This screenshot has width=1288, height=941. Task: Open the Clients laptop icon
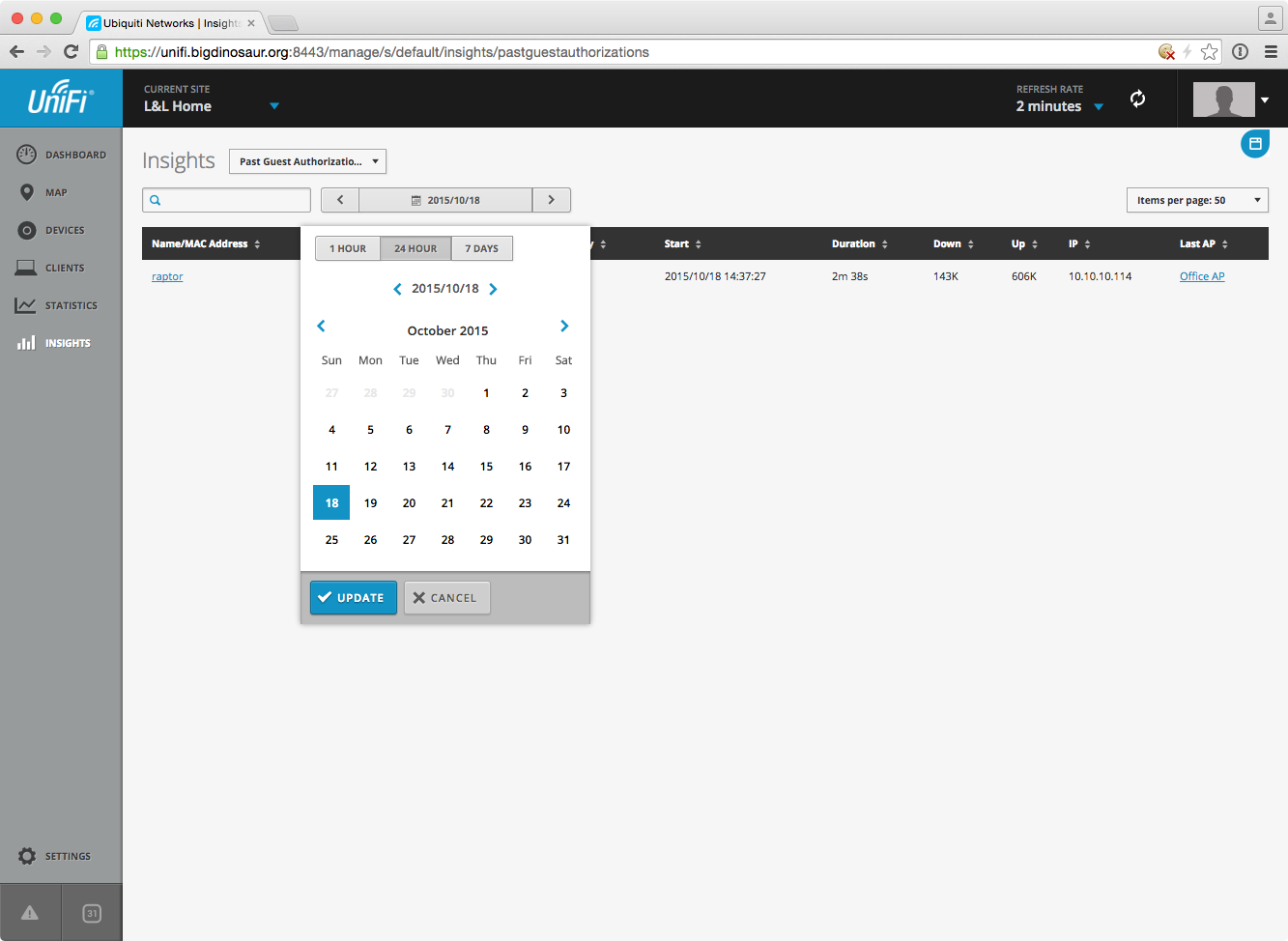pyautogui.click(x=26, y=268)
